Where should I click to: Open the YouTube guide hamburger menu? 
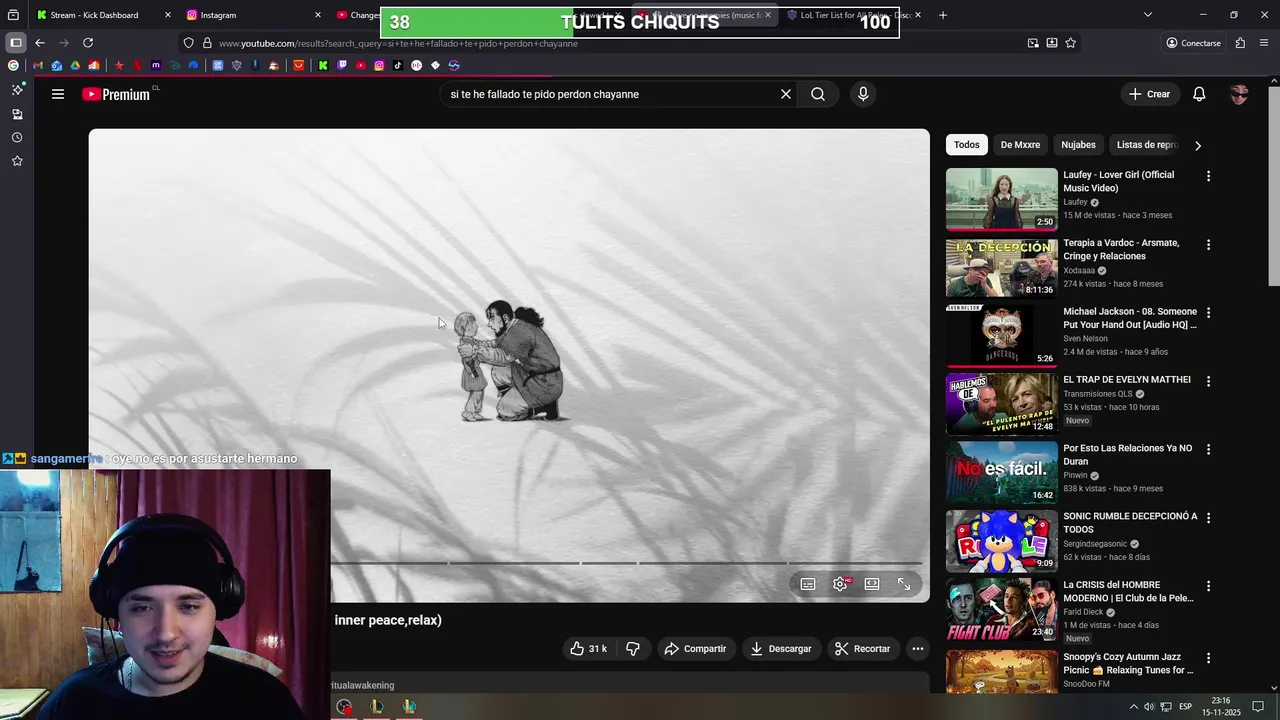(x=58, y=94)
